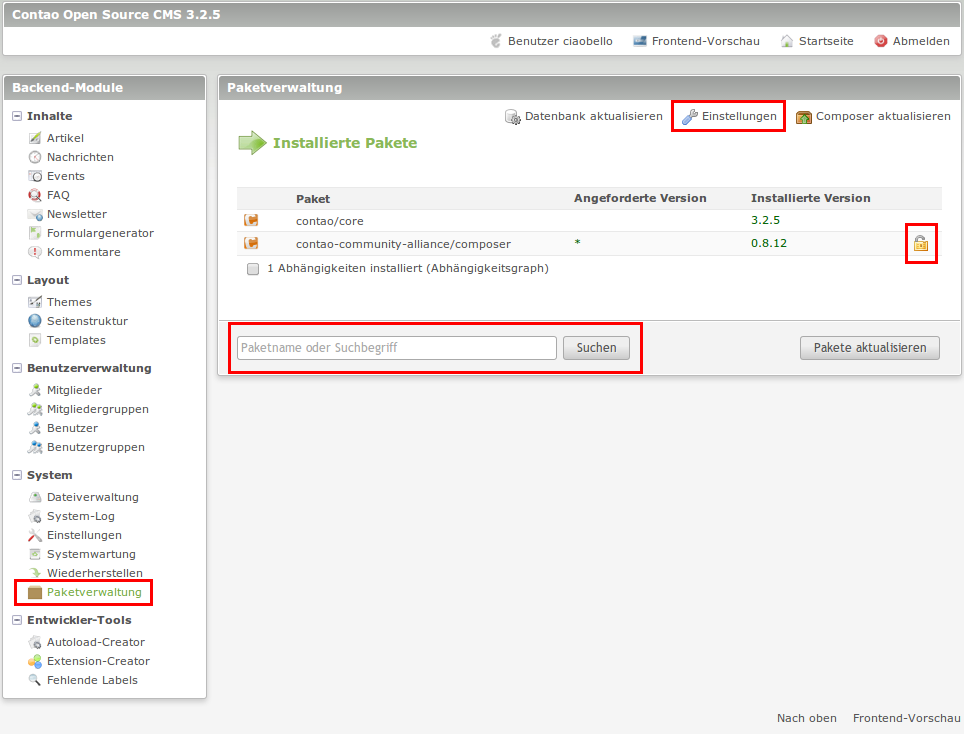Click the contao/core package icon
Screen dimensions: 964x734
tap(251, 220)
